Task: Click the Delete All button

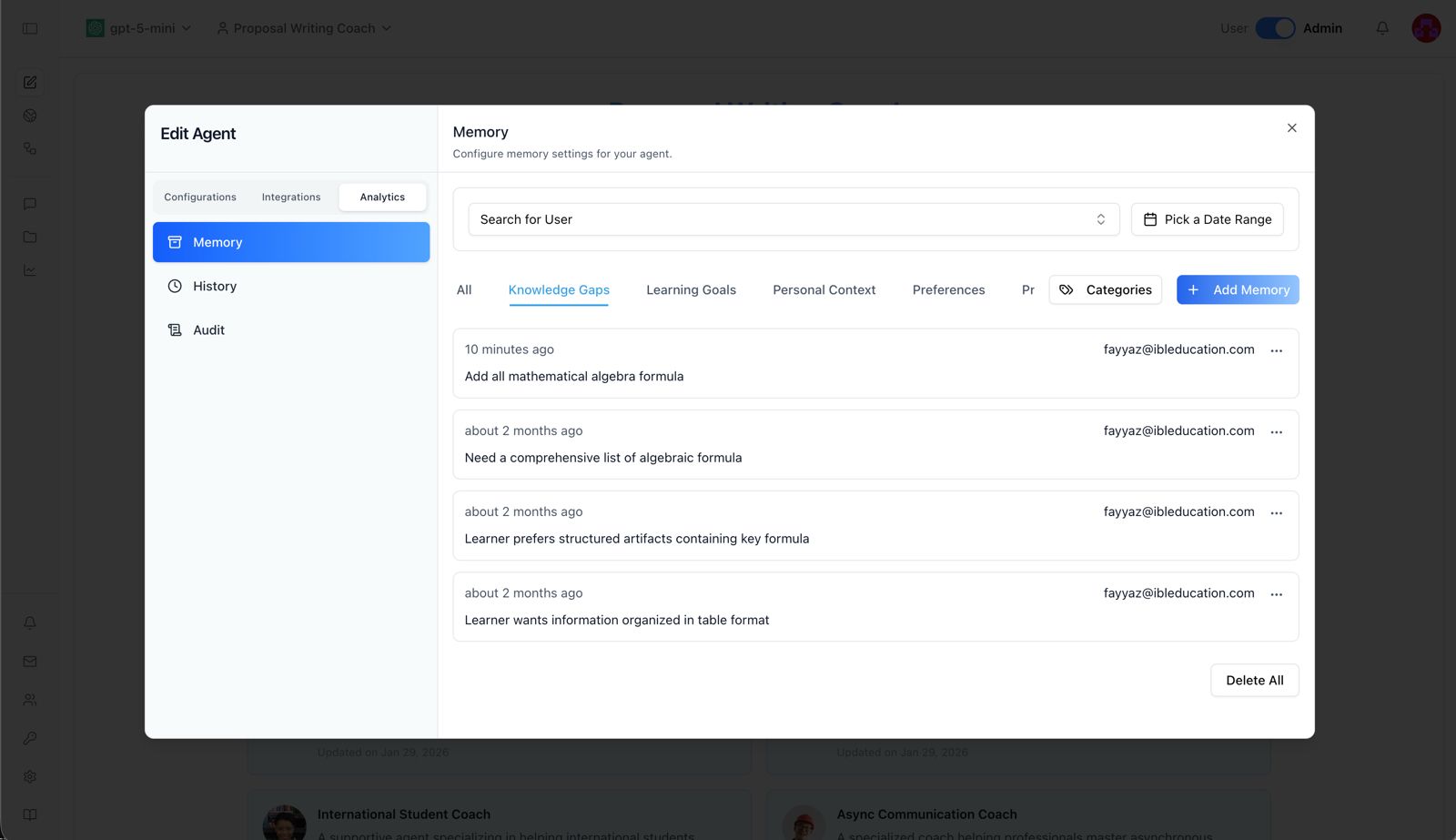Action: (1254, 680)
